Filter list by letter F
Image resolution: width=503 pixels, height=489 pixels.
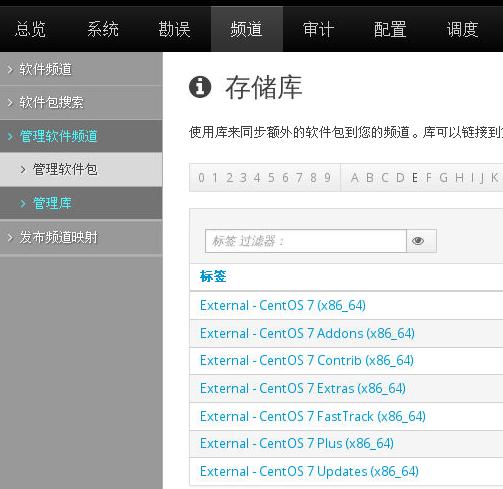click(x=428, y=178)
